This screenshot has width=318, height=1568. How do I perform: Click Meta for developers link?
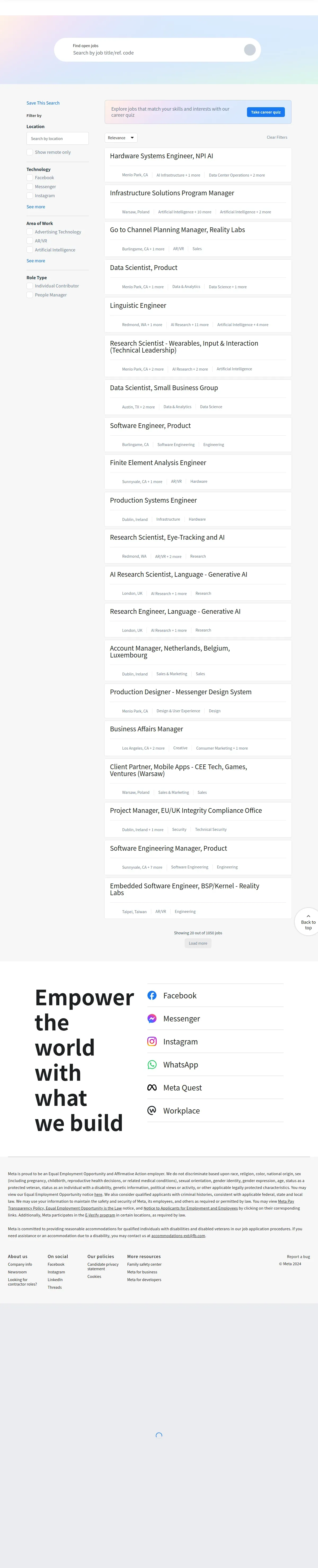[x=144, y=1279]
